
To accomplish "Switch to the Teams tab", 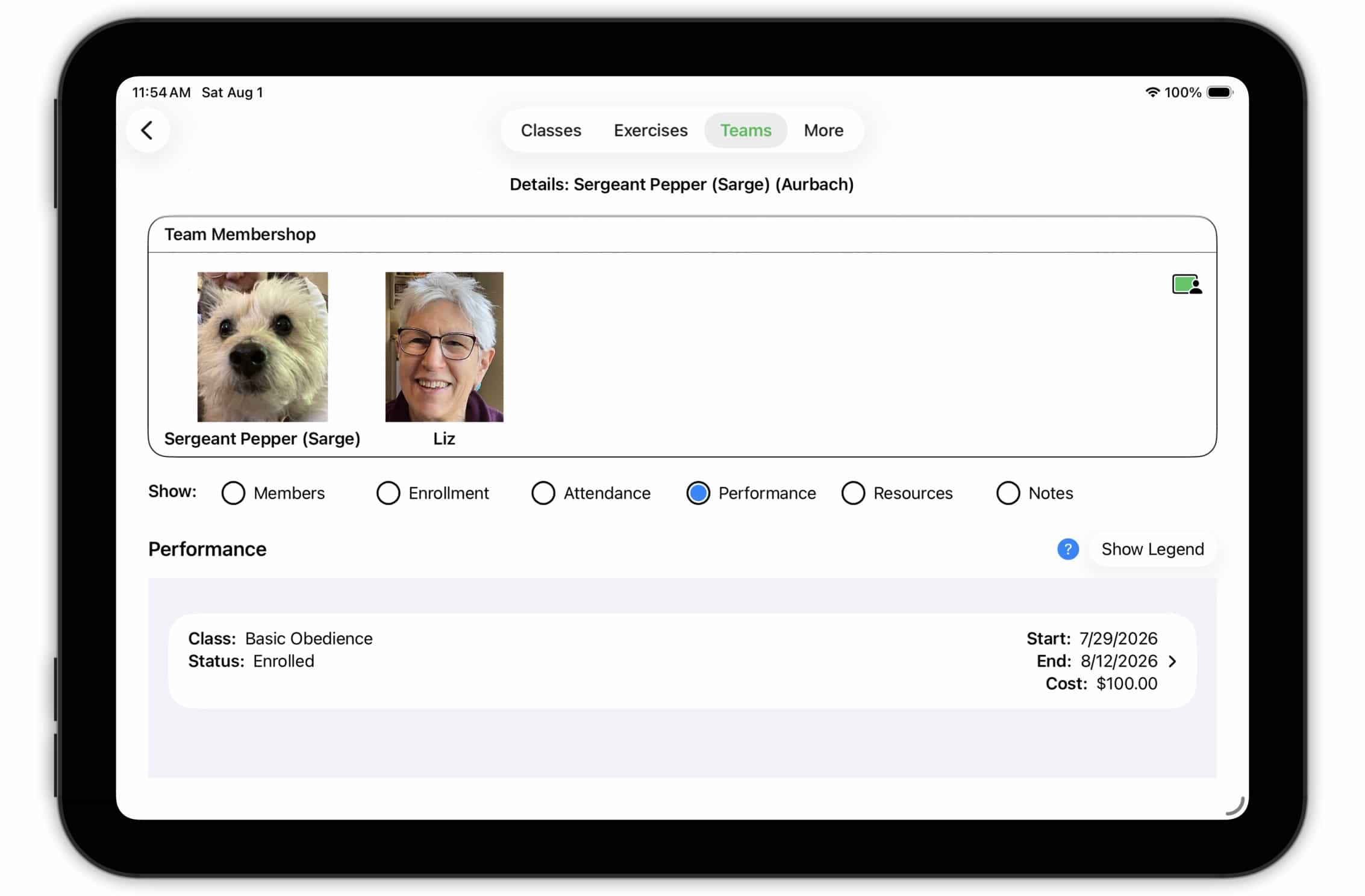I will tap(746, 130).
